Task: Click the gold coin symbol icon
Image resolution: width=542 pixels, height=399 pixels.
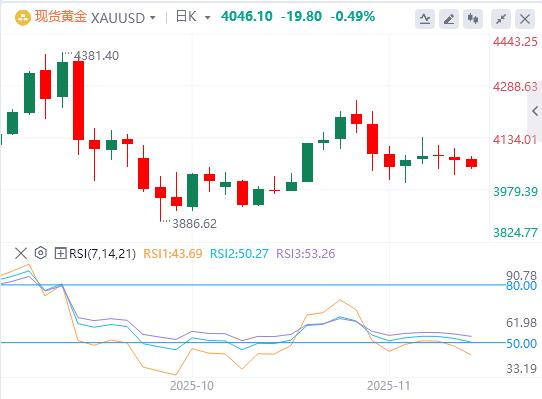Action: (x=23, y=18)
